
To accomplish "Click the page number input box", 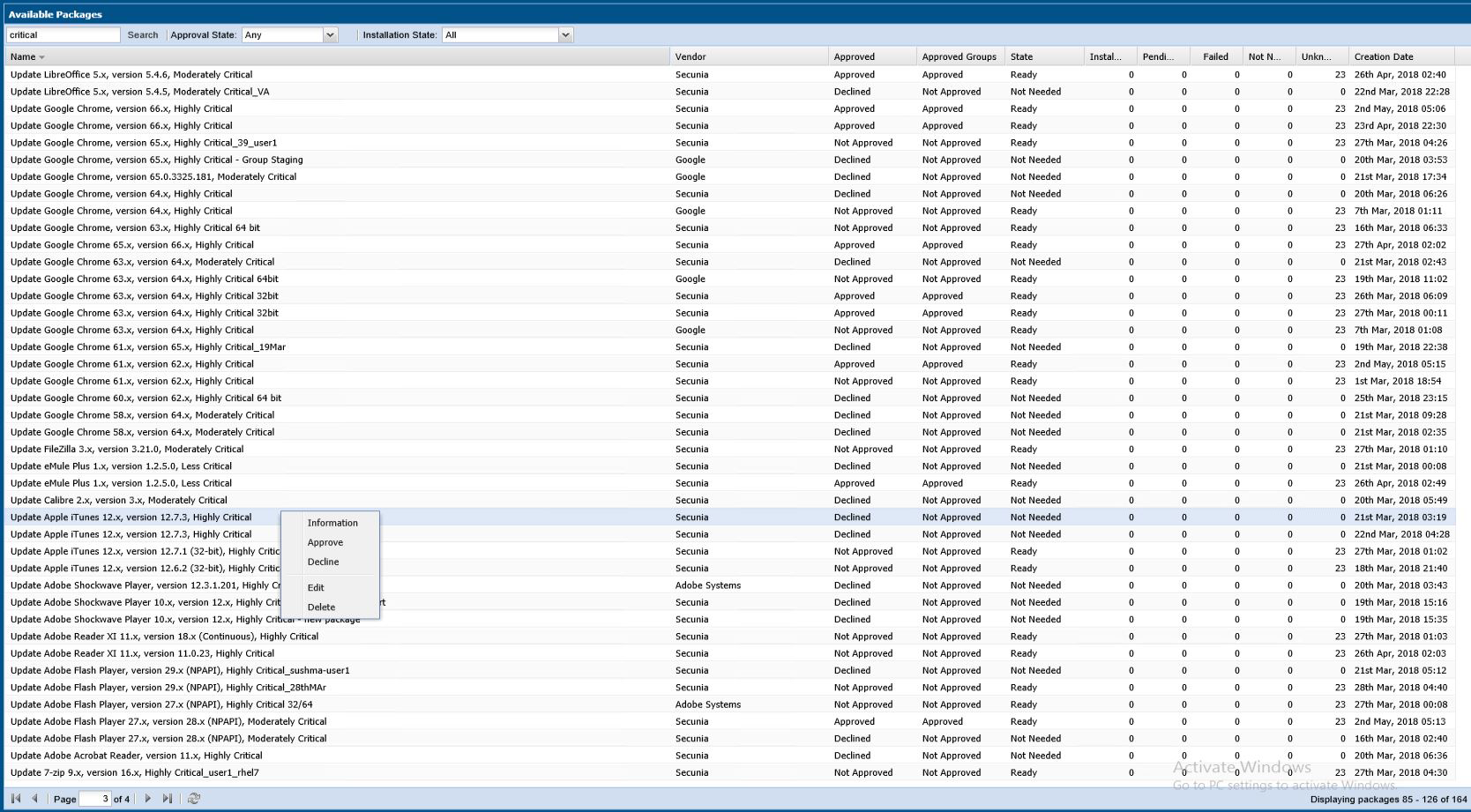I will [94, 799].
